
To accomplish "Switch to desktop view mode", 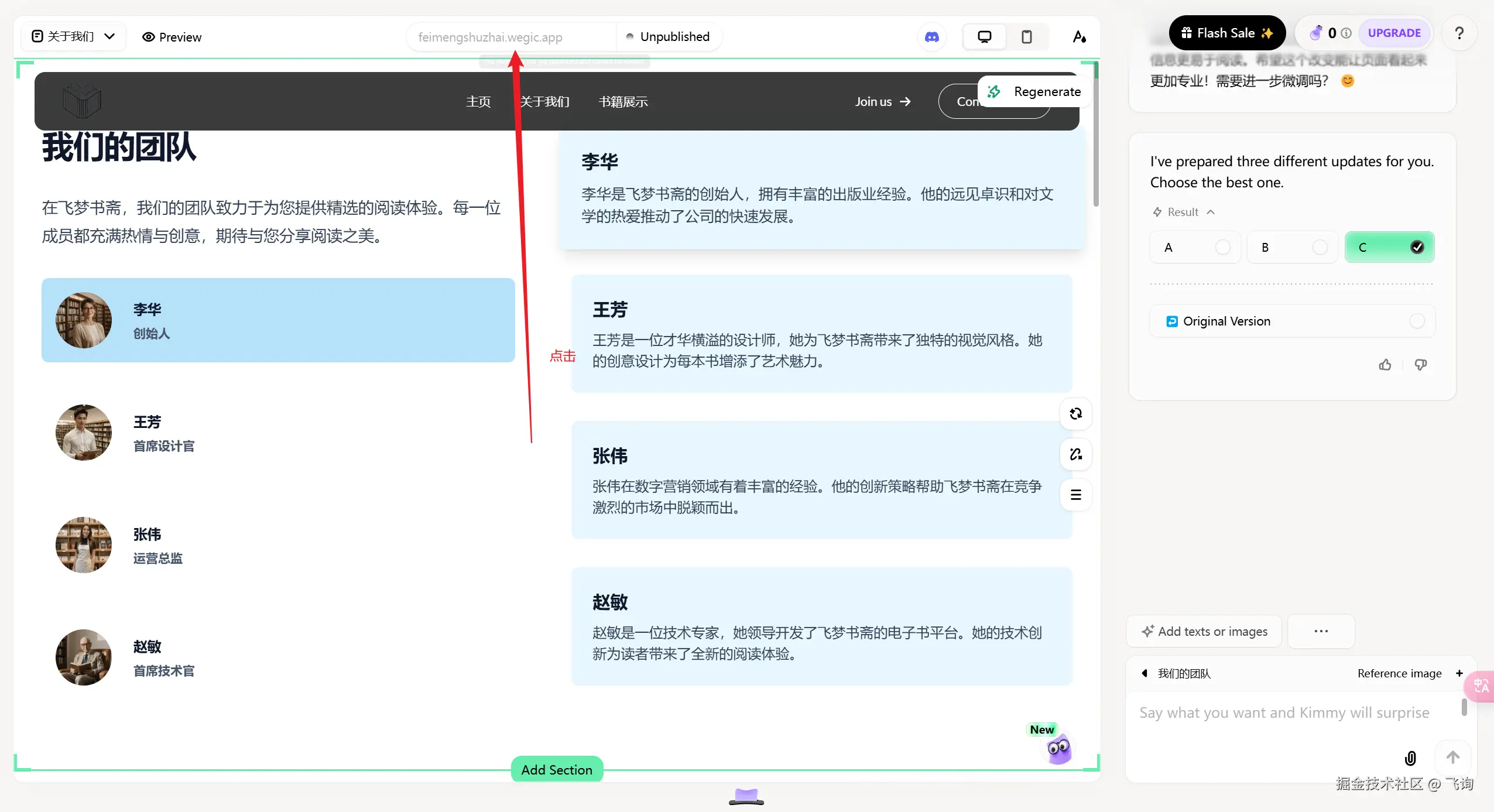I will pyautogui.click(x=984, y=37).
